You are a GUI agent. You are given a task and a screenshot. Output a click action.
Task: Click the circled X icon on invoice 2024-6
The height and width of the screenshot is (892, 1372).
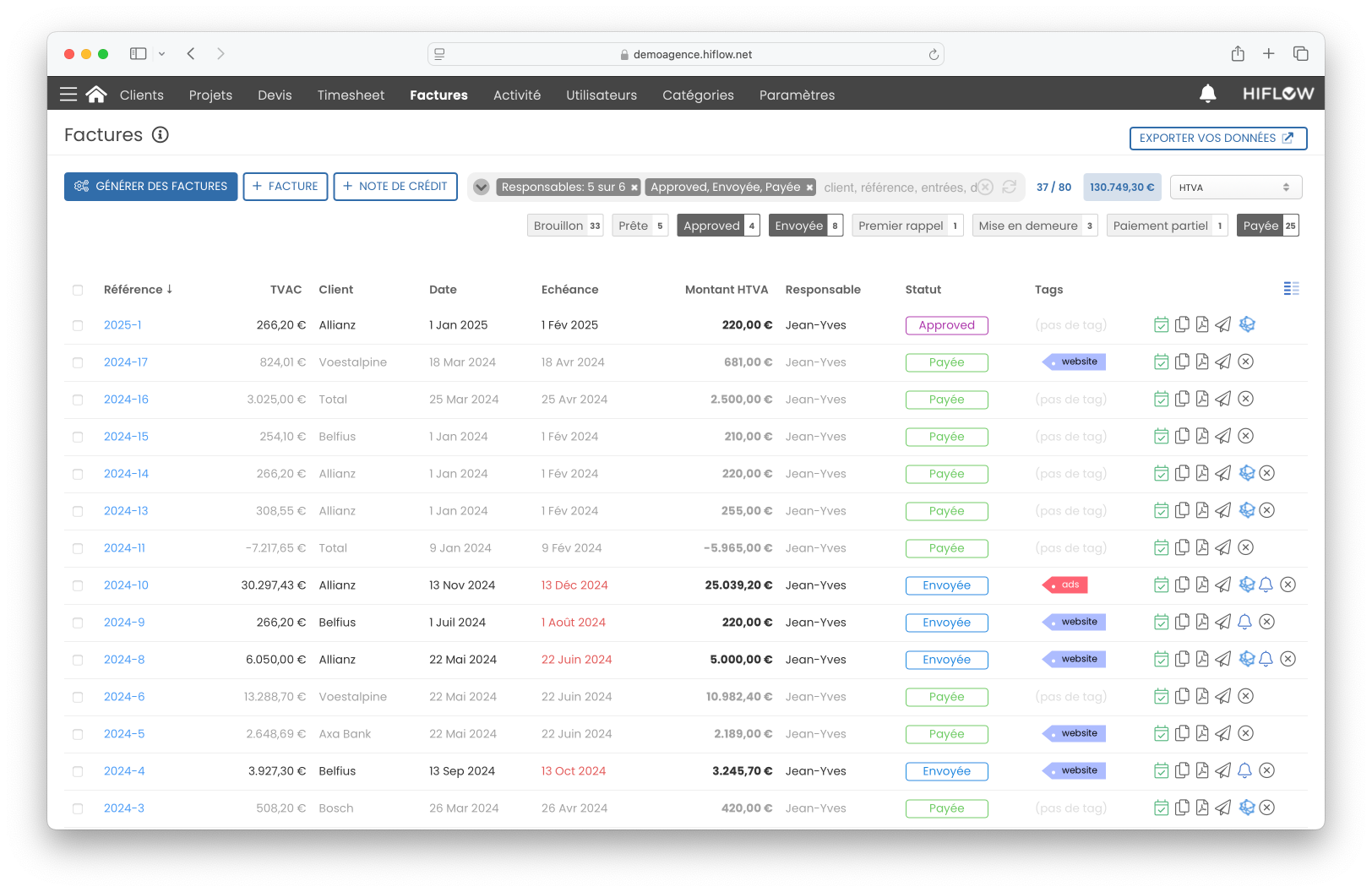coord(1245,696)
